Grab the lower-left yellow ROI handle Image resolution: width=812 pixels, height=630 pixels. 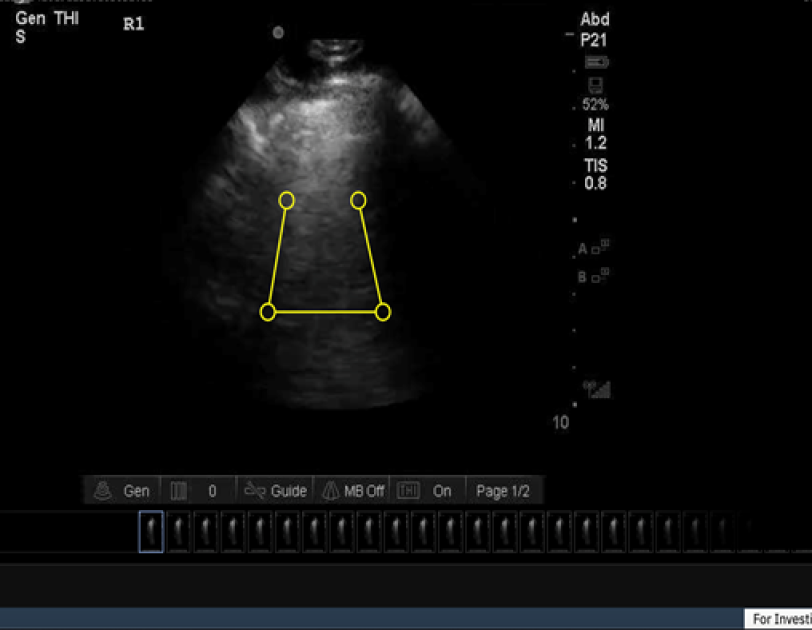pyautogui.click(x=268, y=312)
